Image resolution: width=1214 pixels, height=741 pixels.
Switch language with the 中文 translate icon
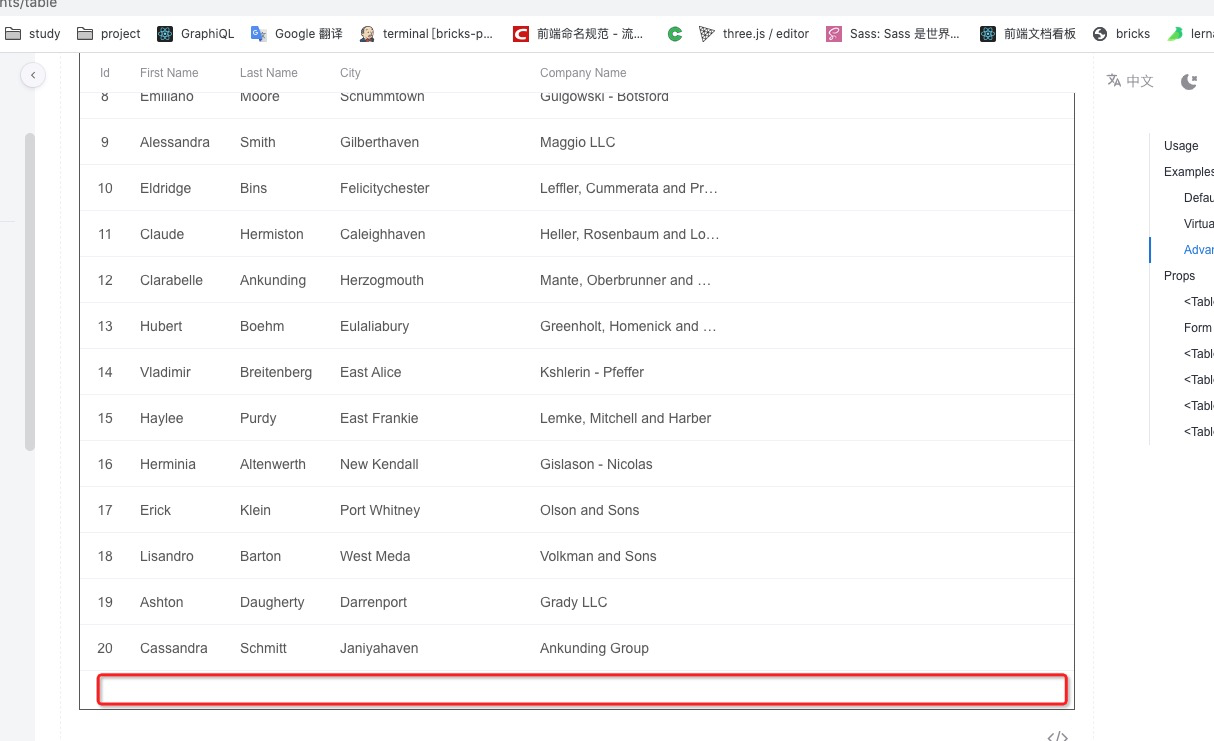click(x=1130, y=81)
